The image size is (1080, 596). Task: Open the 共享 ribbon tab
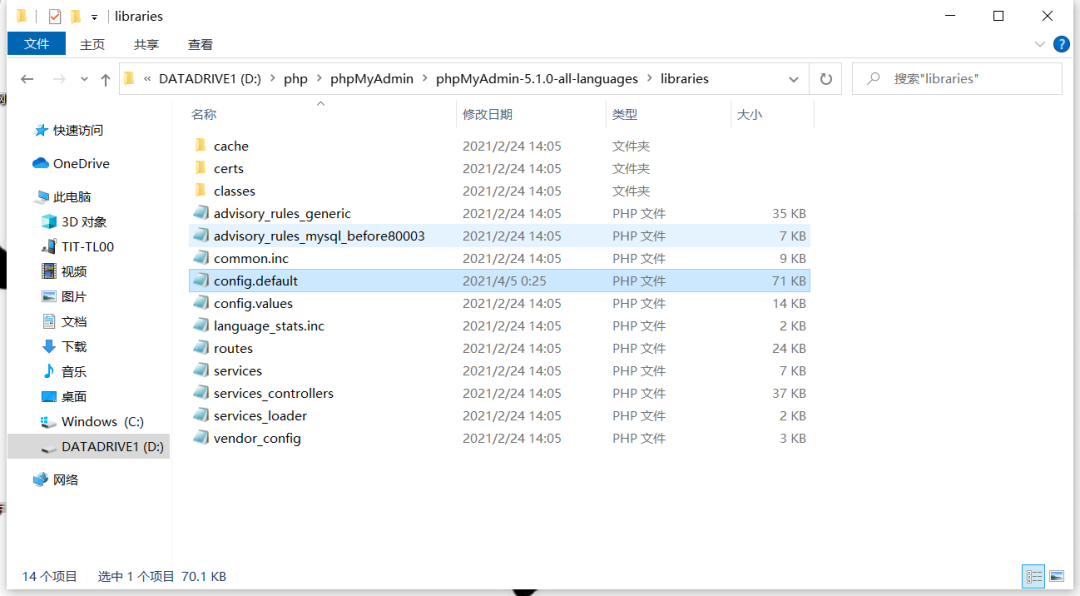point(146,45)
